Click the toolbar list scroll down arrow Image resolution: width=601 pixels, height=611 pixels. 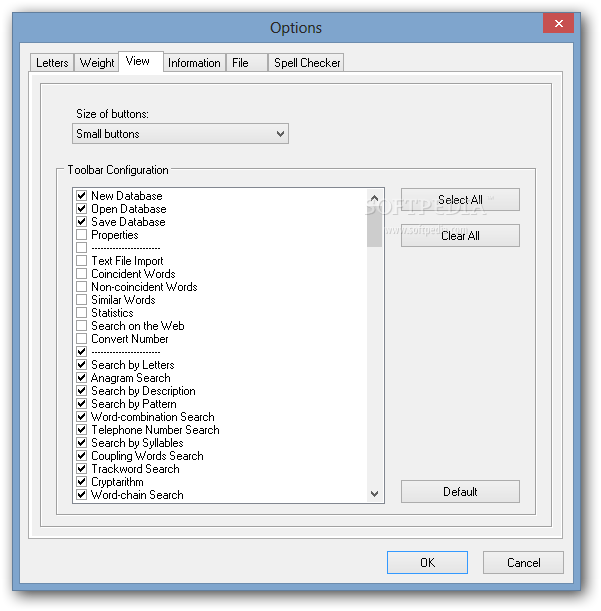(374, 494)
